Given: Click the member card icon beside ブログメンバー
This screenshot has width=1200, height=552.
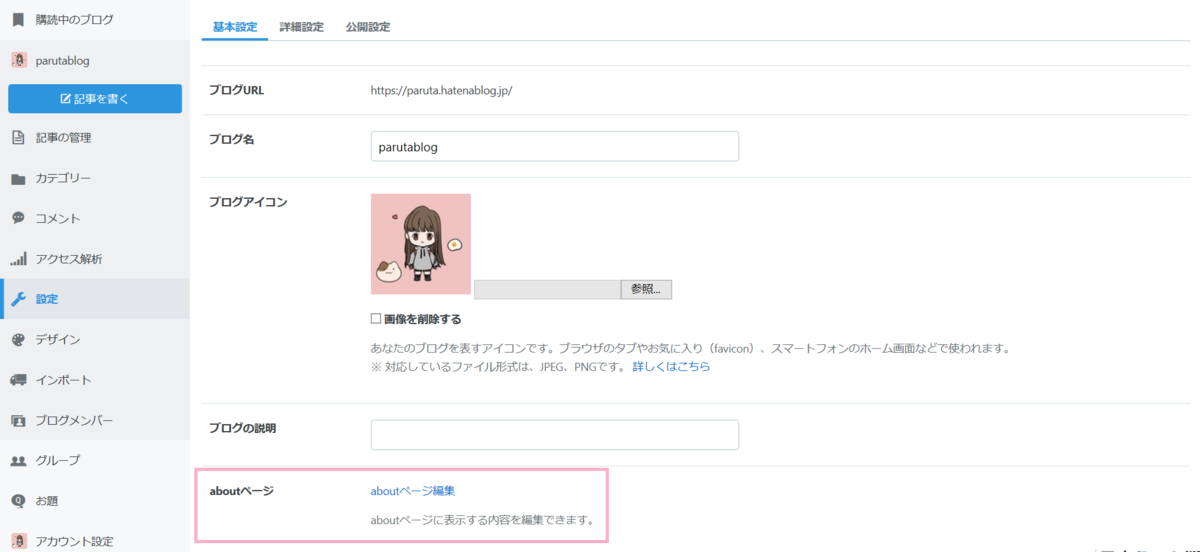Looking at the screenshot, I should (x=18, y=421).
